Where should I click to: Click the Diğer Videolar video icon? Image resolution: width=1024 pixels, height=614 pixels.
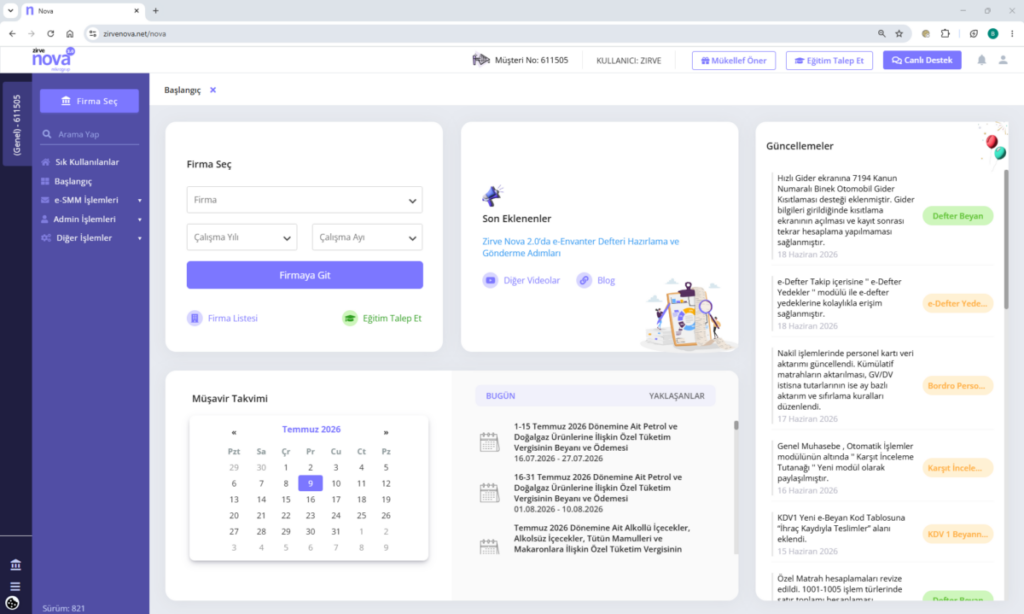point(490,280)
